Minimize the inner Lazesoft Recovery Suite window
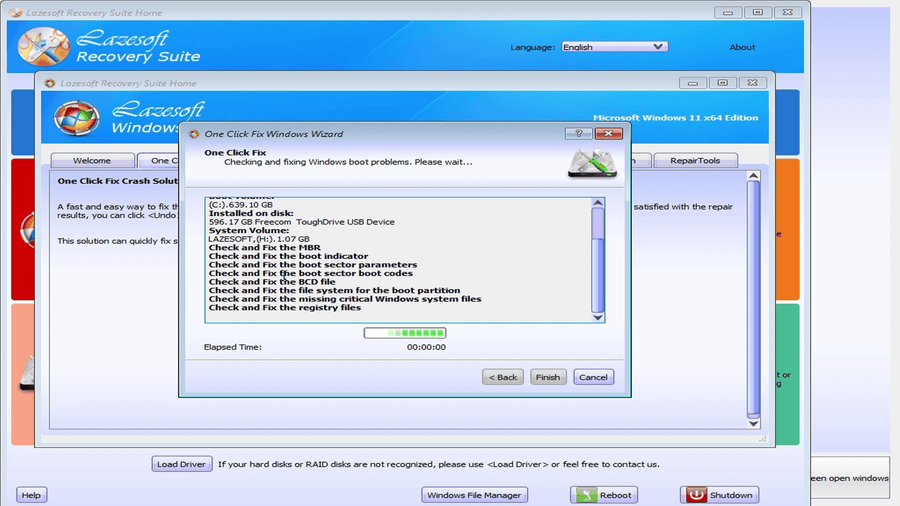900x506 pixels. 693,83
